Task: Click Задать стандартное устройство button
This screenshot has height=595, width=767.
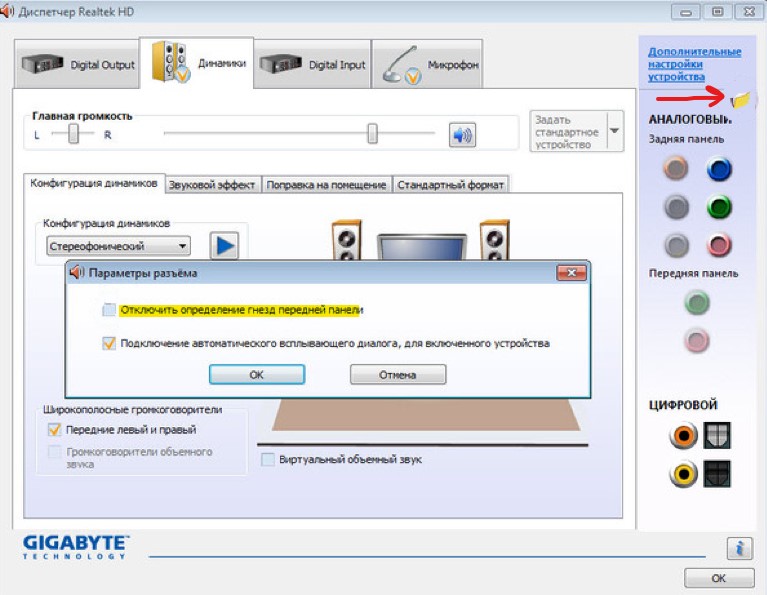Action: [x=568, y=132]
